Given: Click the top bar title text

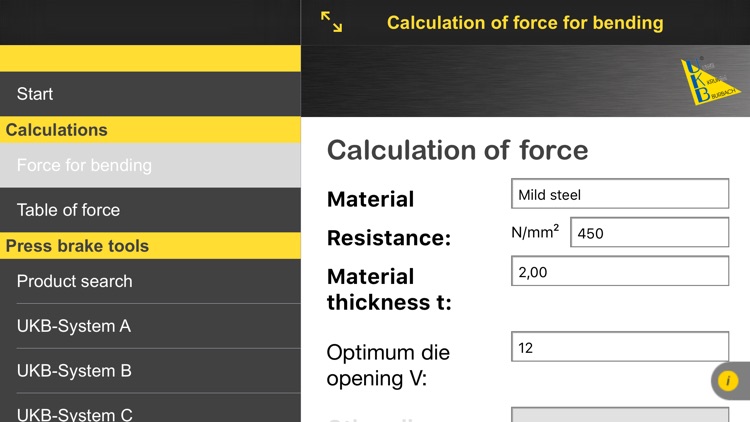Looking at the screenshot, I should click(524, 22).
